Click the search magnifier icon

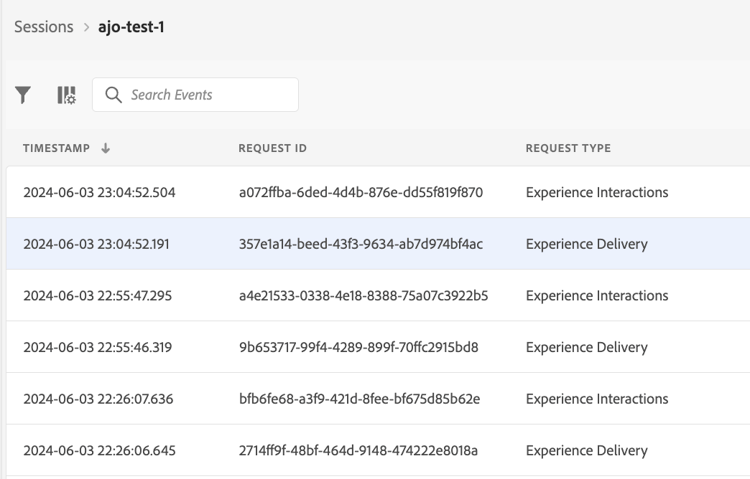tap(113, 95)
